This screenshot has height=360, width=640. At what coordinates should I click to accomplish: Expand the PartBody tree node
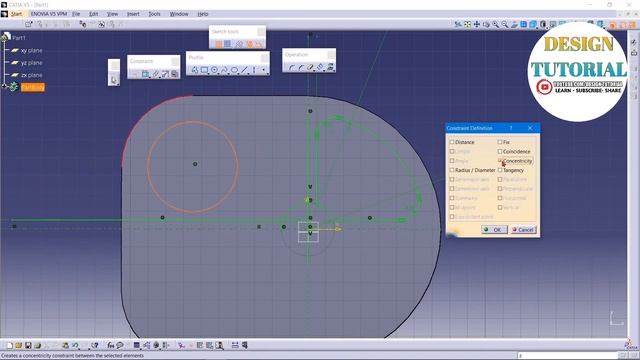point(5,87)
